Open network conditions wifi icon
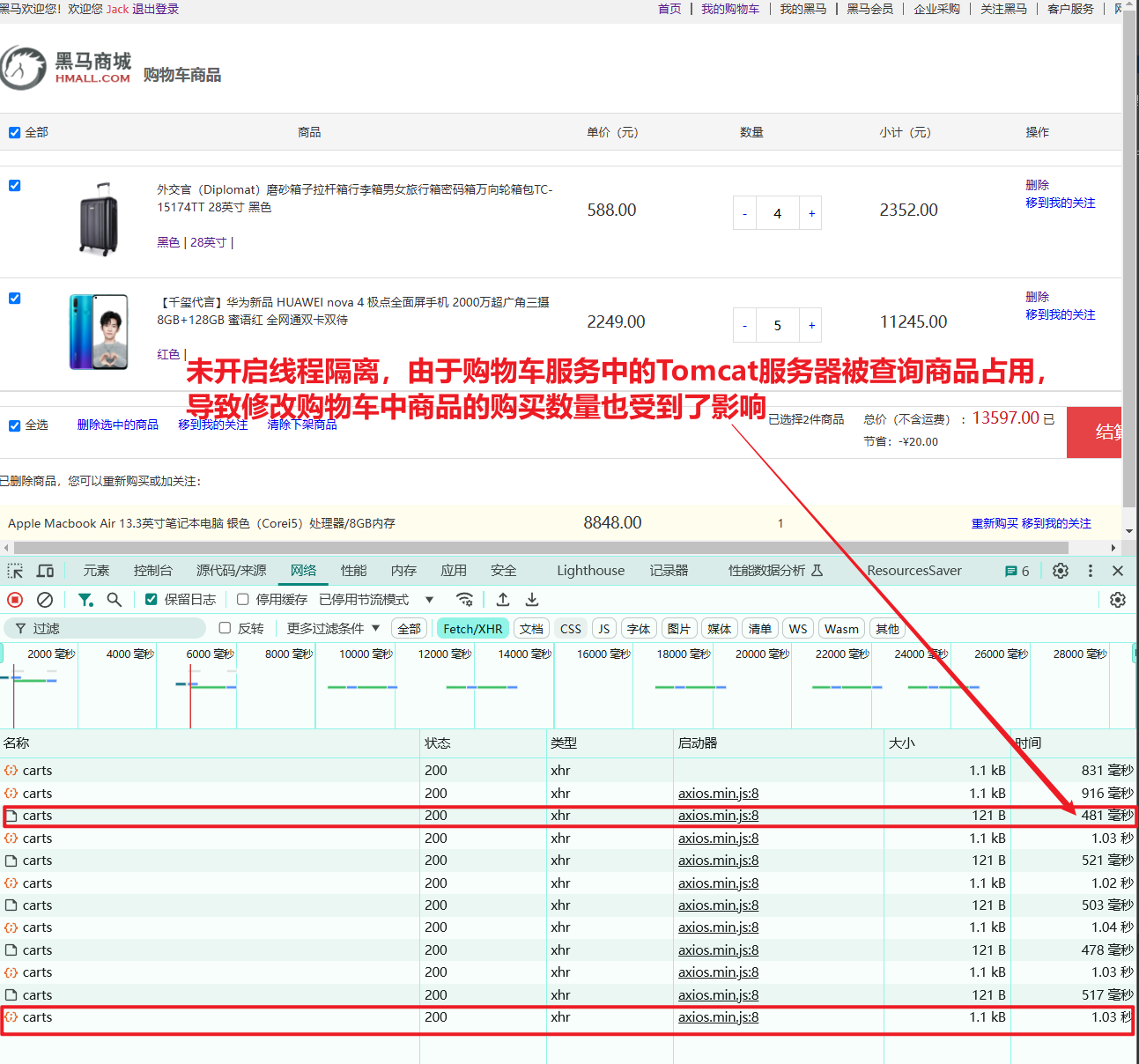This screenshot has height=1064, width=1139. [464, 600]
